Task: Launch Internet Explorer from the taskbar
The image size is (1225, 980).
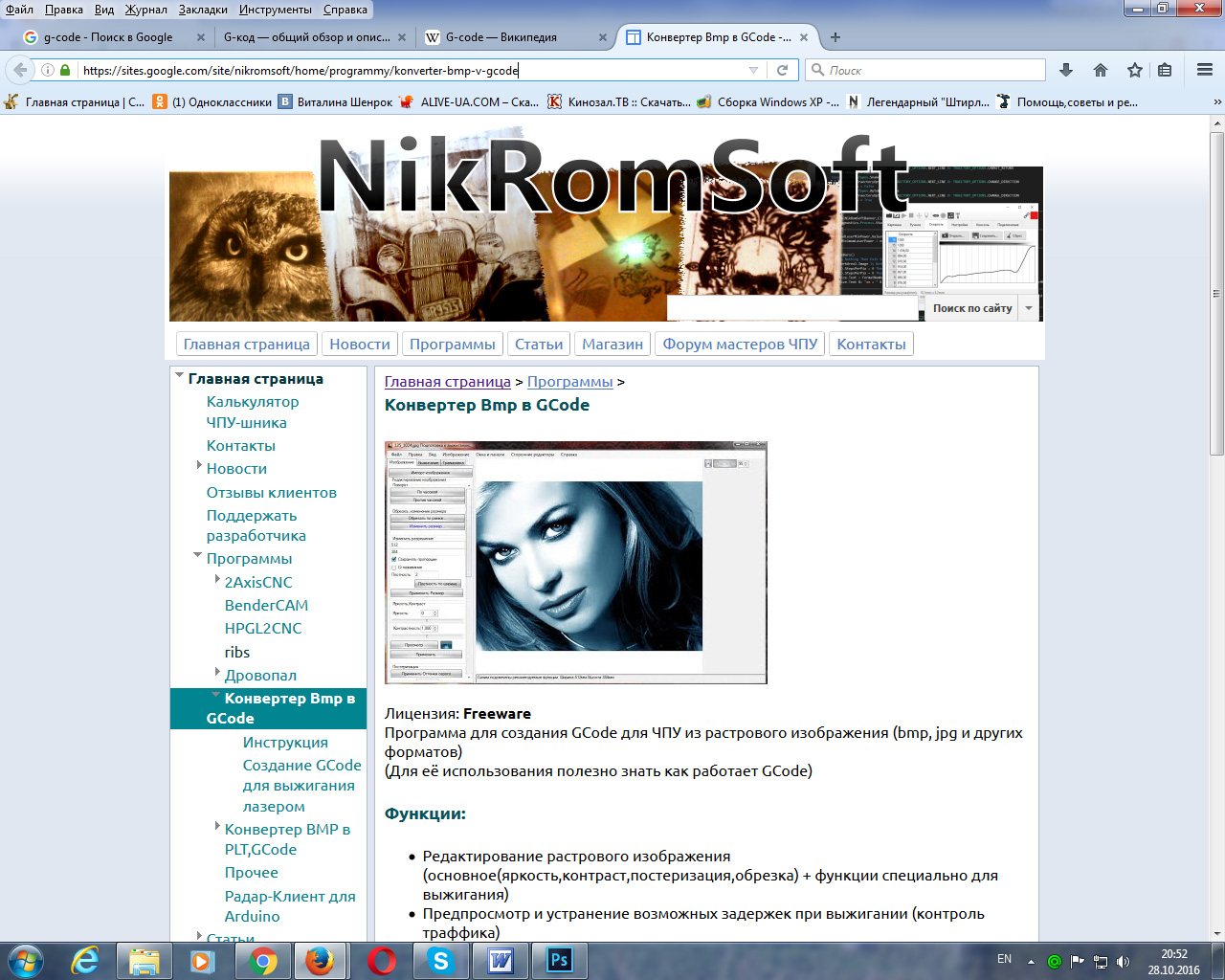Action: (85, 961)
